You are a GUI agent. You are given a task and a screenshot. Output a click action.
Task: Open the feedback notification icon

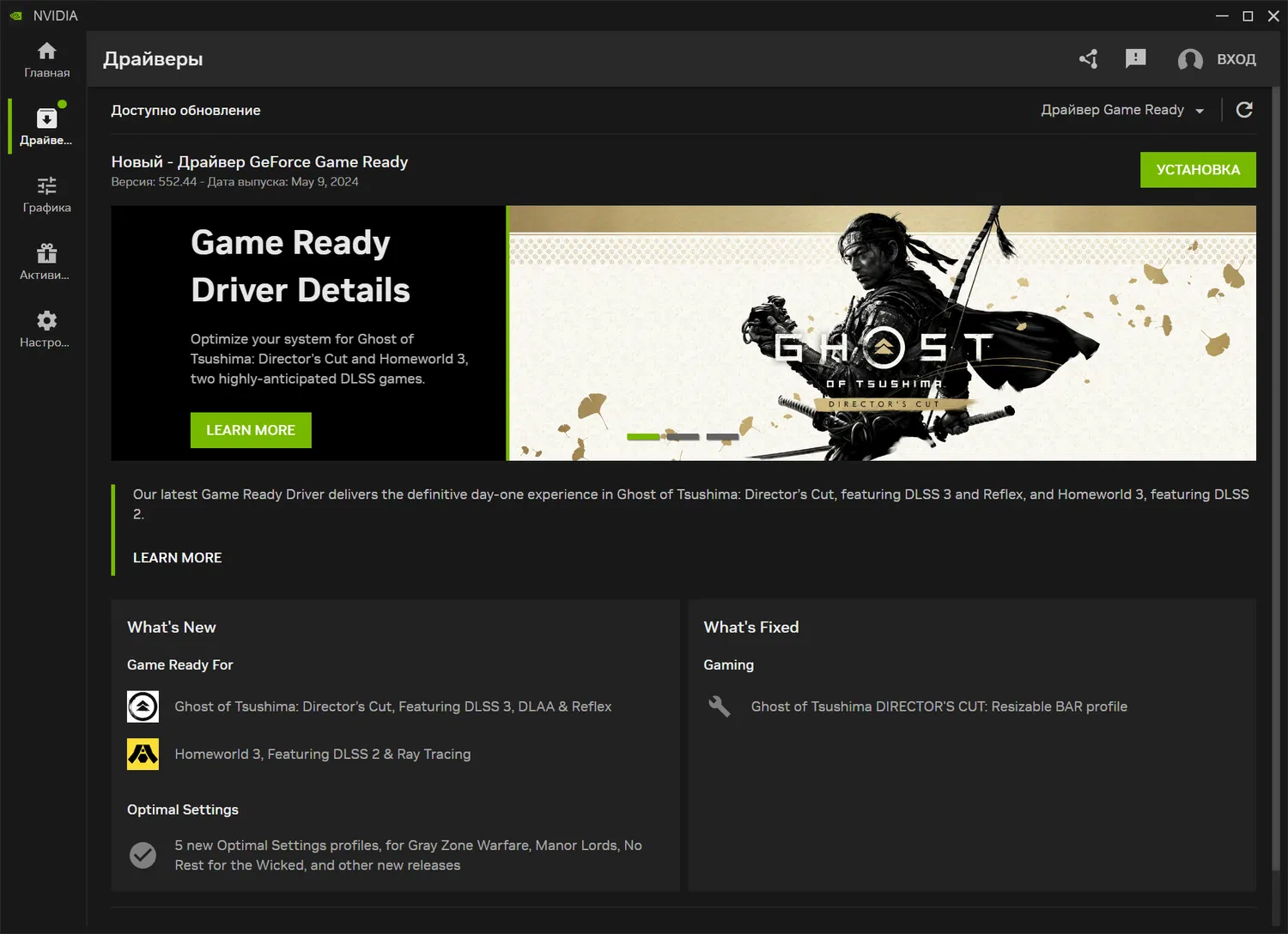[1135, 58]
